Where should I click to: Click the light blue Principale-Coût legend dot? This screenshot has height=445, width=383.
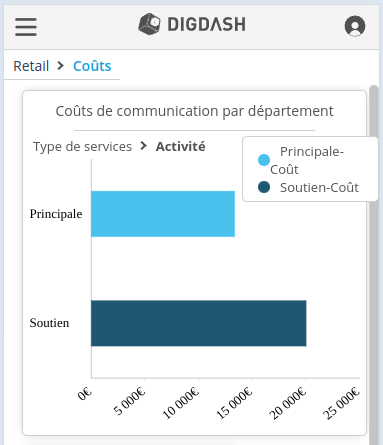264,160
